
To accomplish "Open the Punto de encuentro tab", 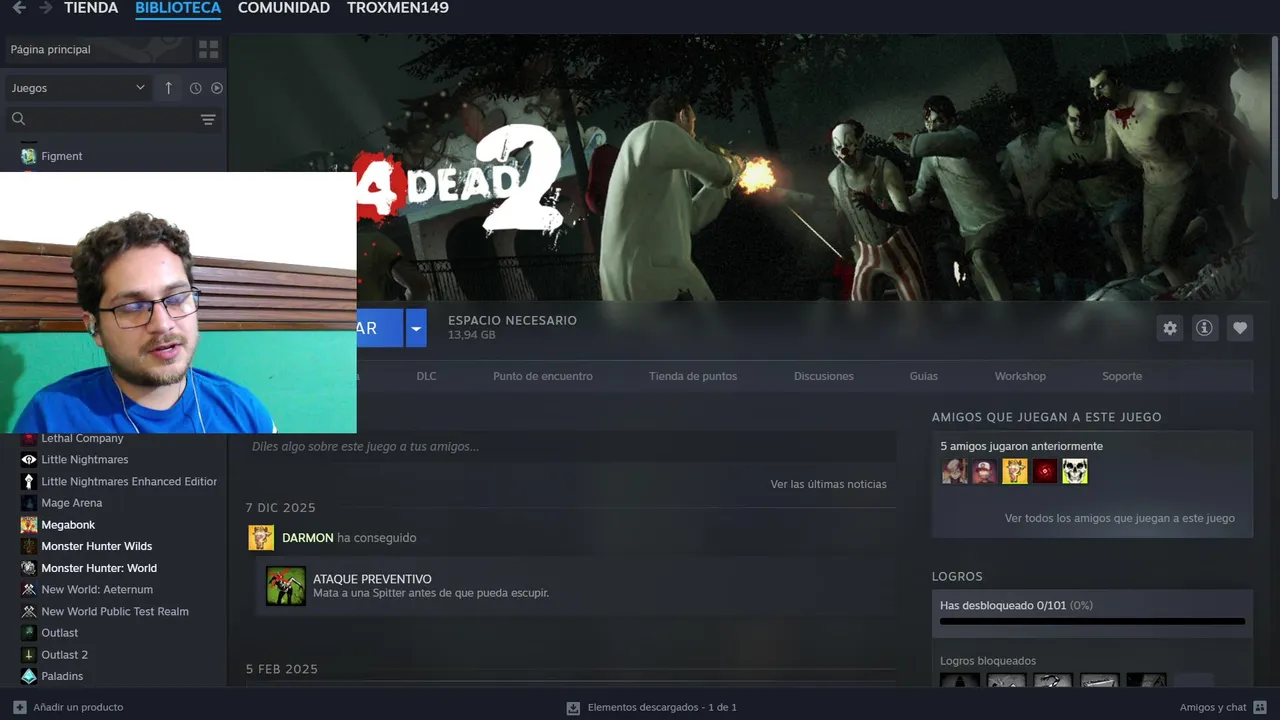I will pyautogui.click(x=543, y=376).
